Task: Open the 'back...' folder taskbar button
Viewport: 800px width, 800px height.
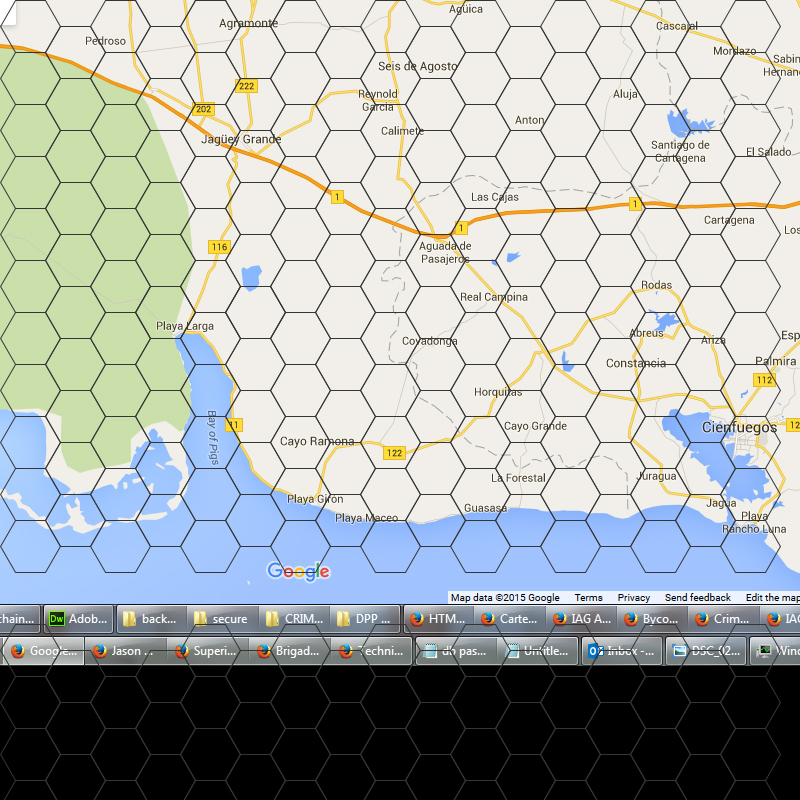Action: [x=152, y=619]
